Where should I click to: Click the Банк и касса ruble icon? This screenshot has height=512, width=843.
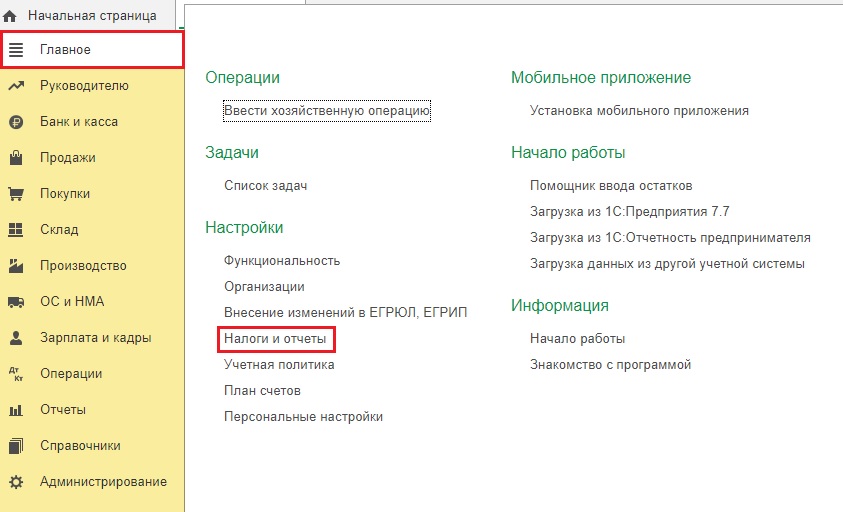pos(16,122)
